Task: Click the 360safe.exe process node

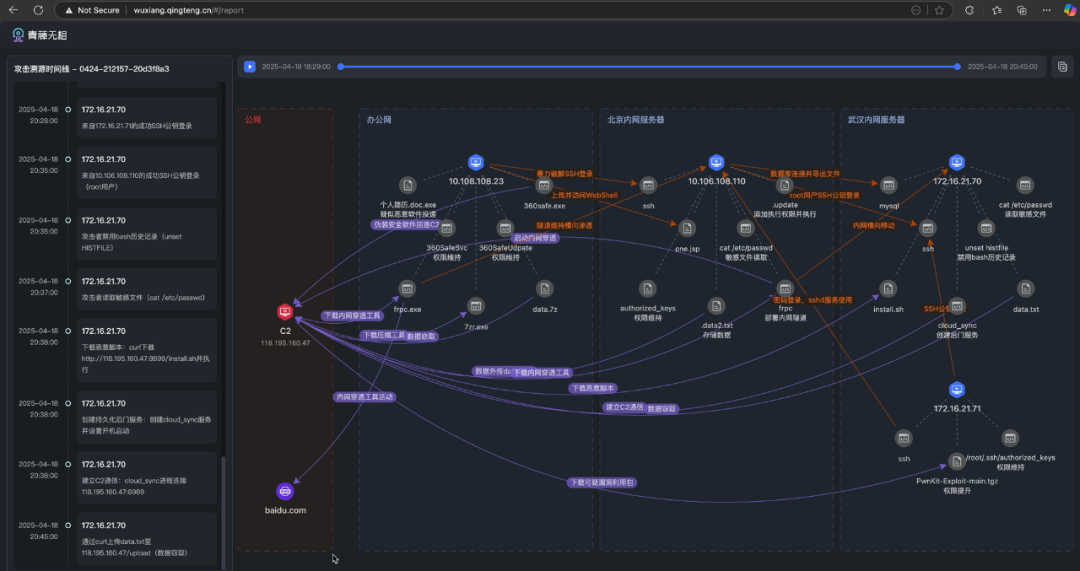Action: coord(545,185)
